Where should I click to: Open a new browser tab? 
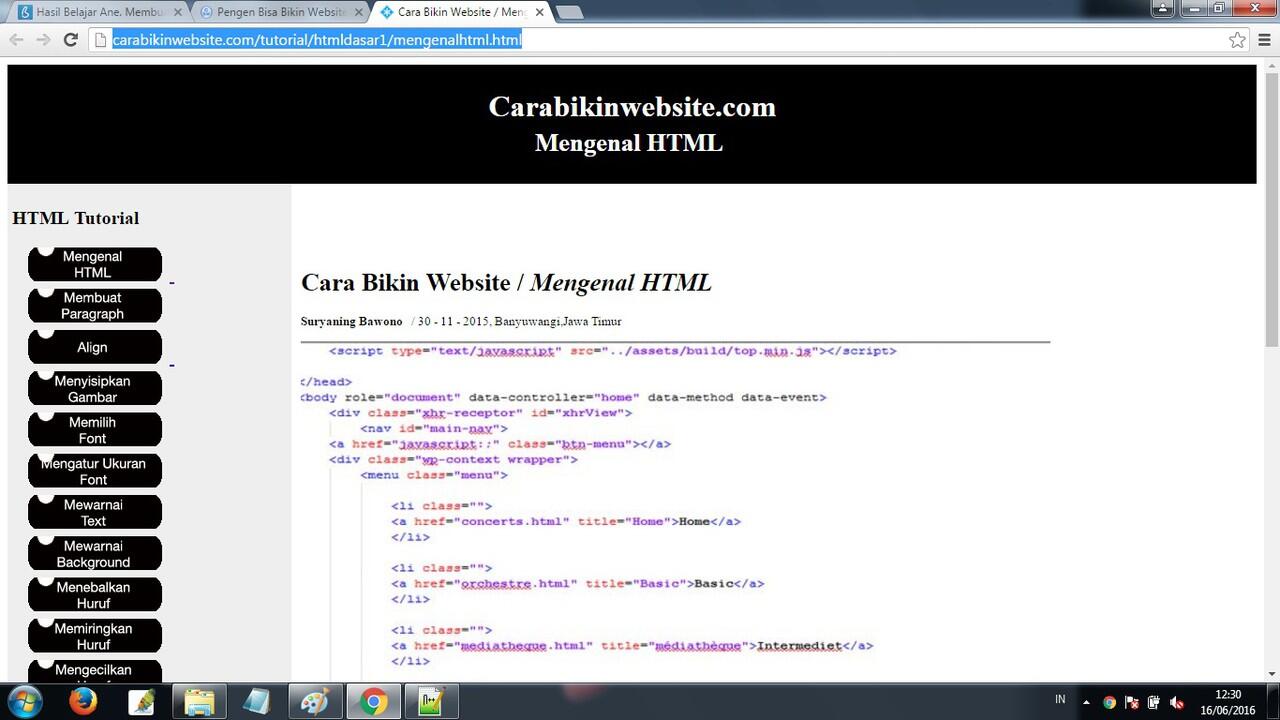[x=569, y=13]
